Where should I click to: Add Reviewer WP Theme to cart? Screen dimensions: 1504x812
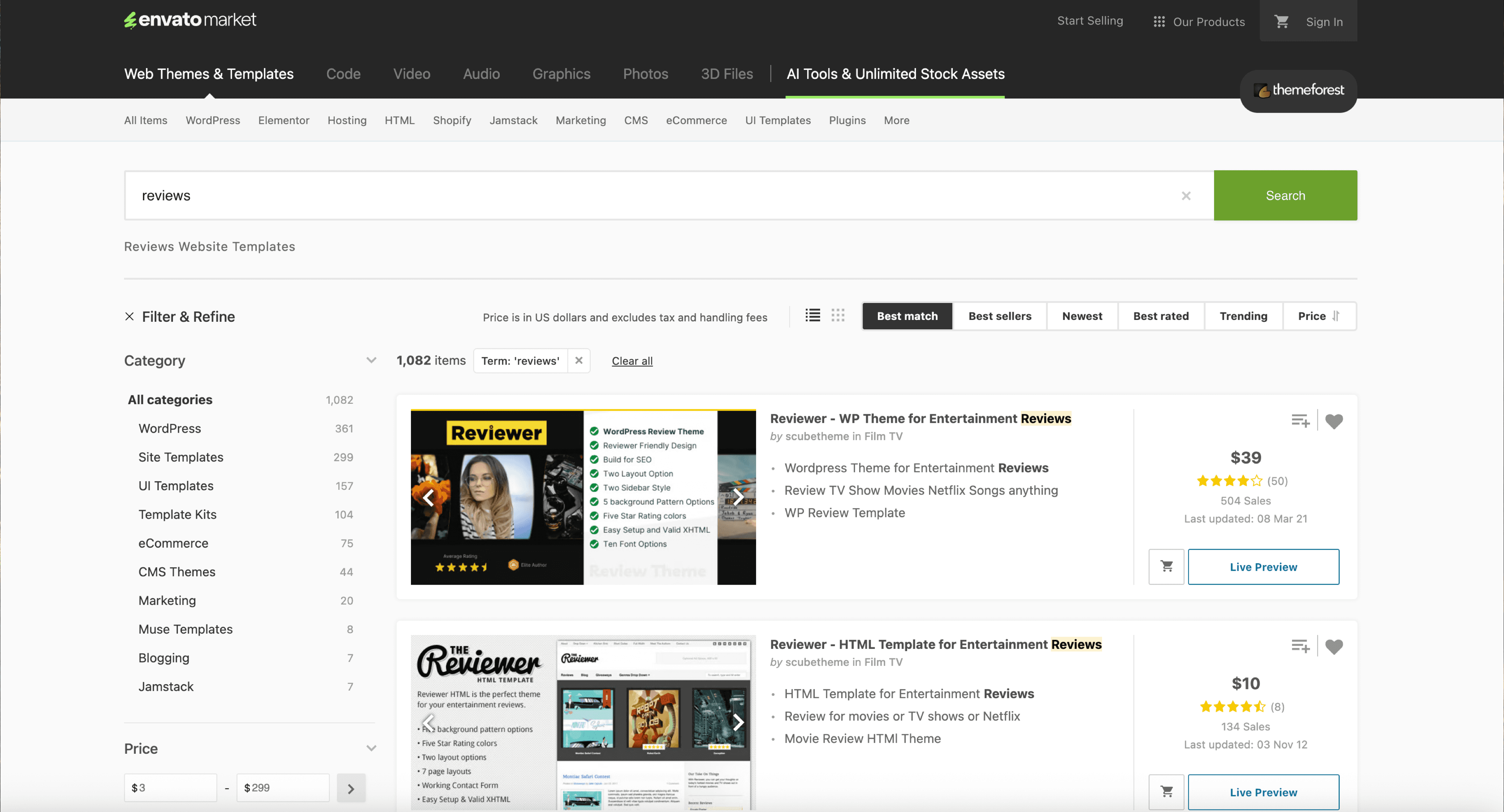point(1166,566)
